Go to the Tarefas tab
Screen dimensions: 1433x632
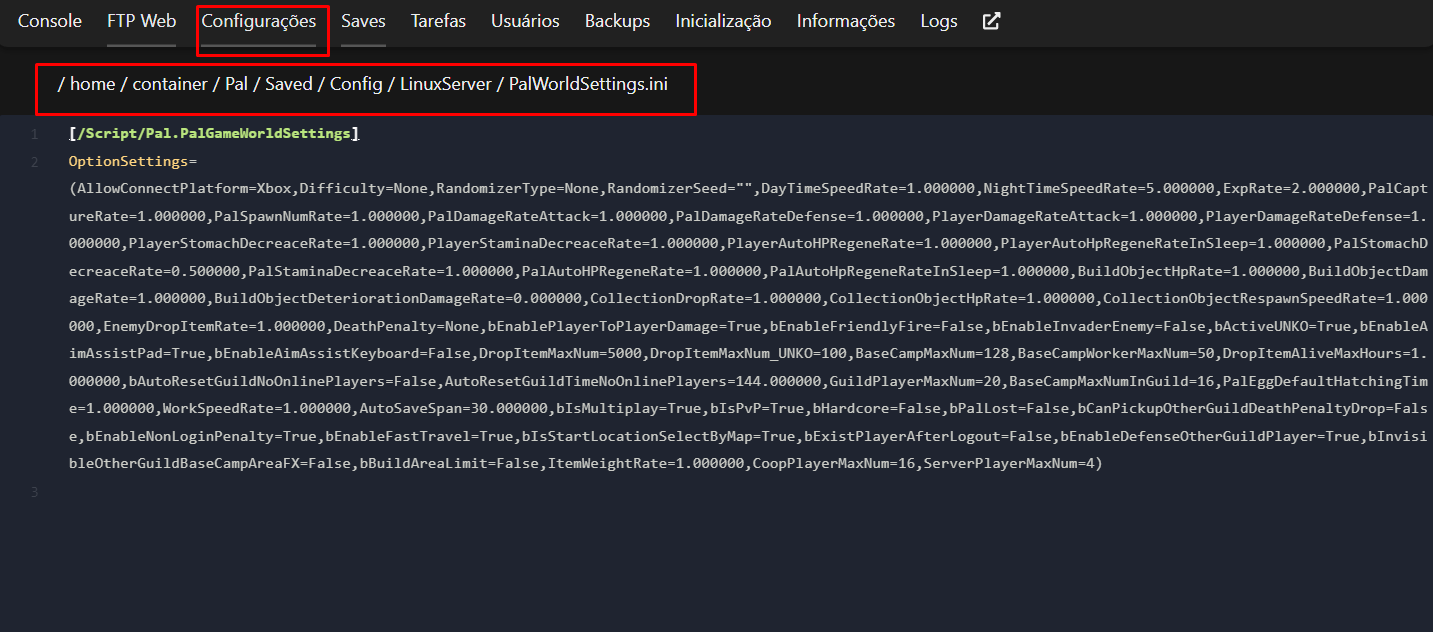438,21
